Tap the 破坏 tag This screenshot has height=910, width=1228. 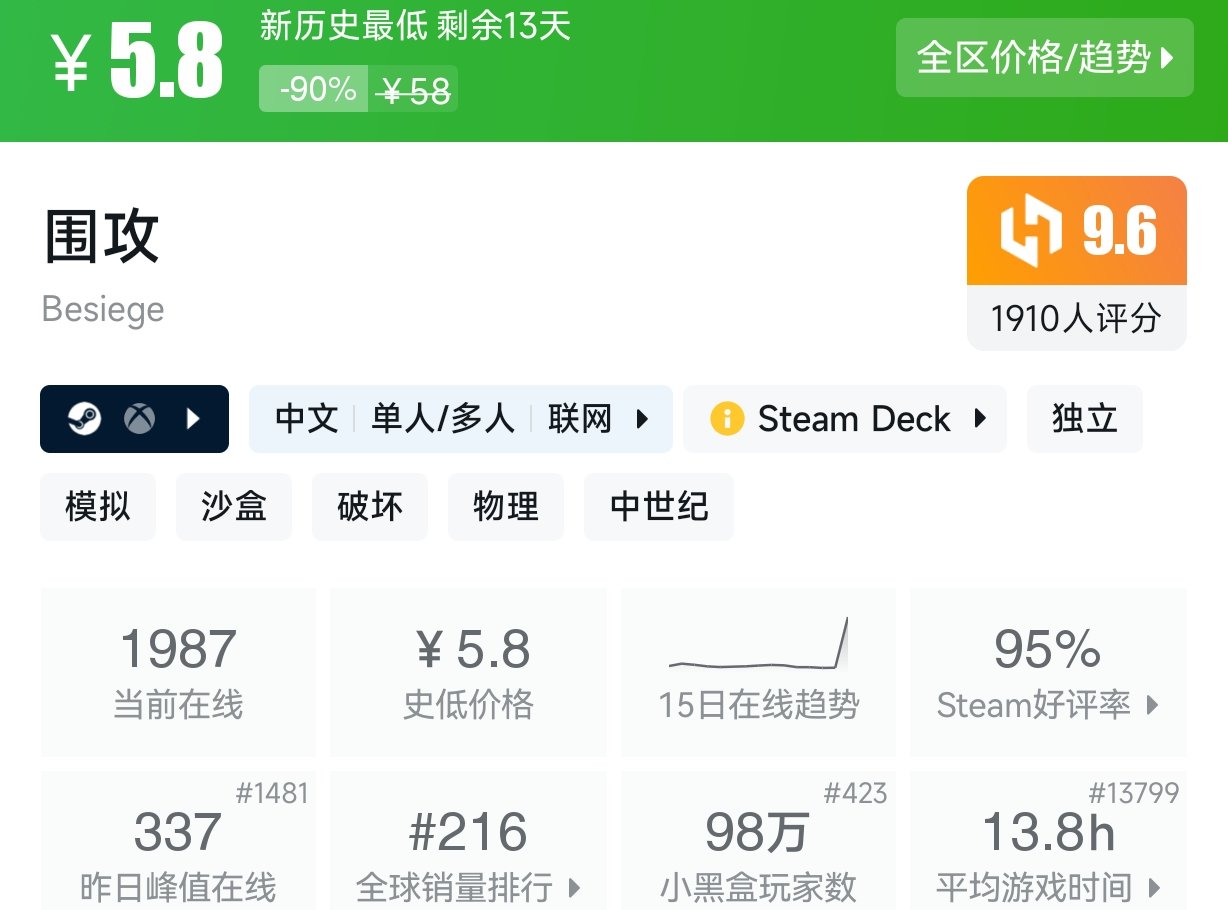[x=370, y=507]
